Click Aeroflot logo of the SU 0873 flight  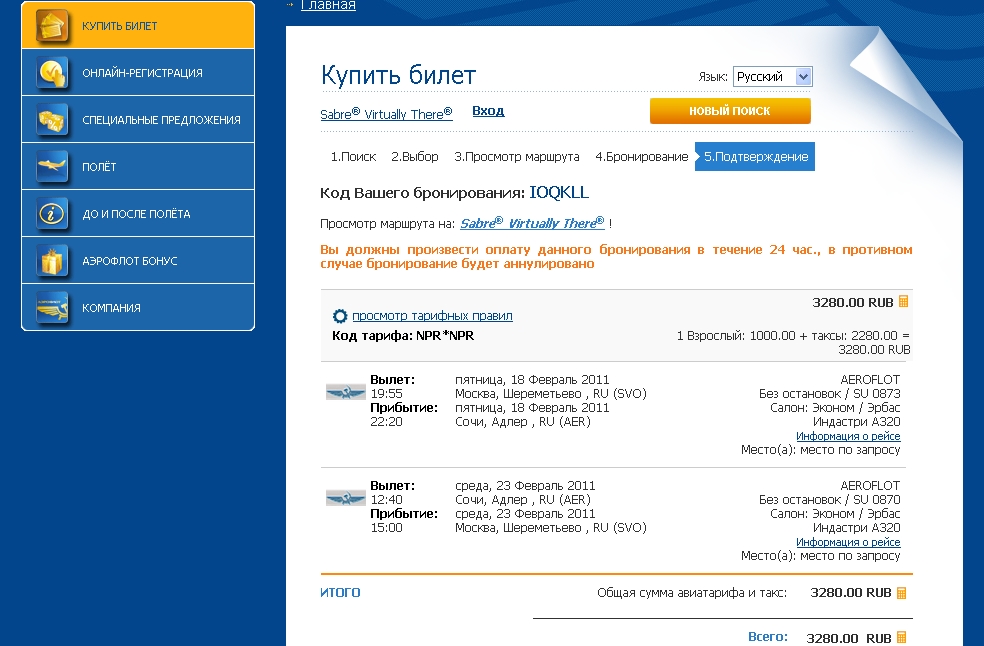coord(346,392)
